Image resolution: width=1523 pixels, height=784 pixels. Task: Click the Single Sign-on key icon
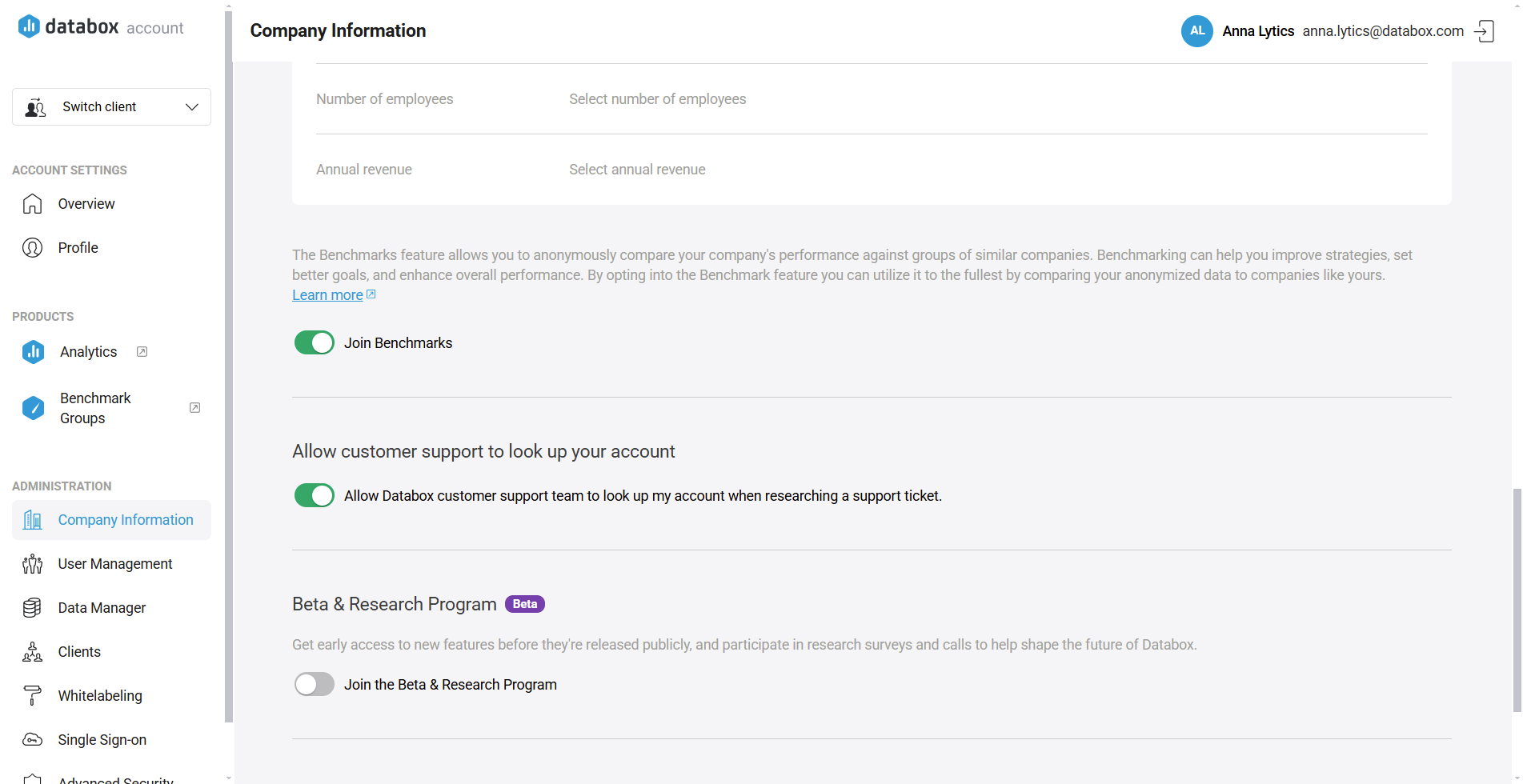point(32,740)
